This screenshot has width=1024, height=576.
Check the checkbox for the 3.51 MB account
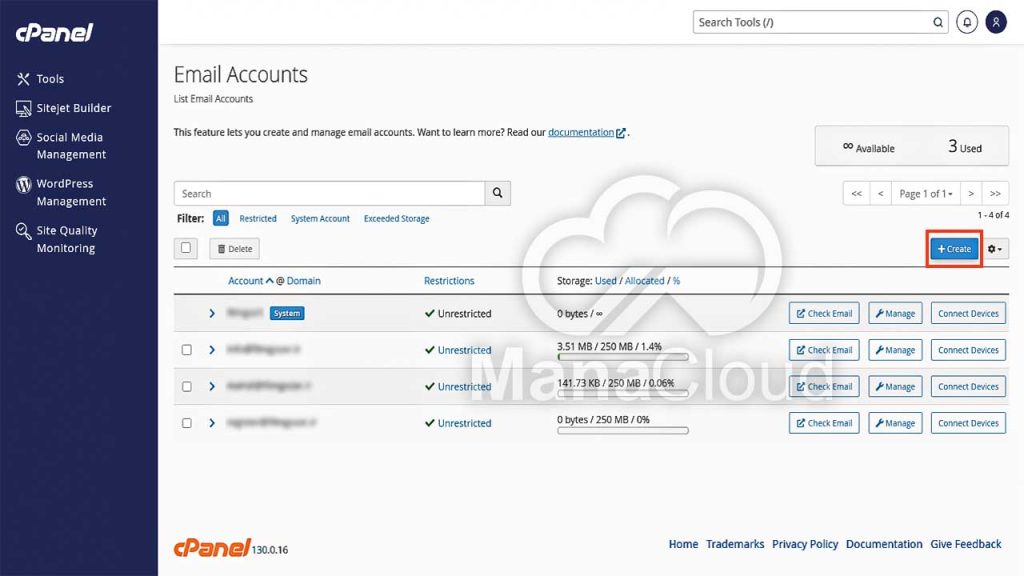pyautogui.click(x=187, y=350)
